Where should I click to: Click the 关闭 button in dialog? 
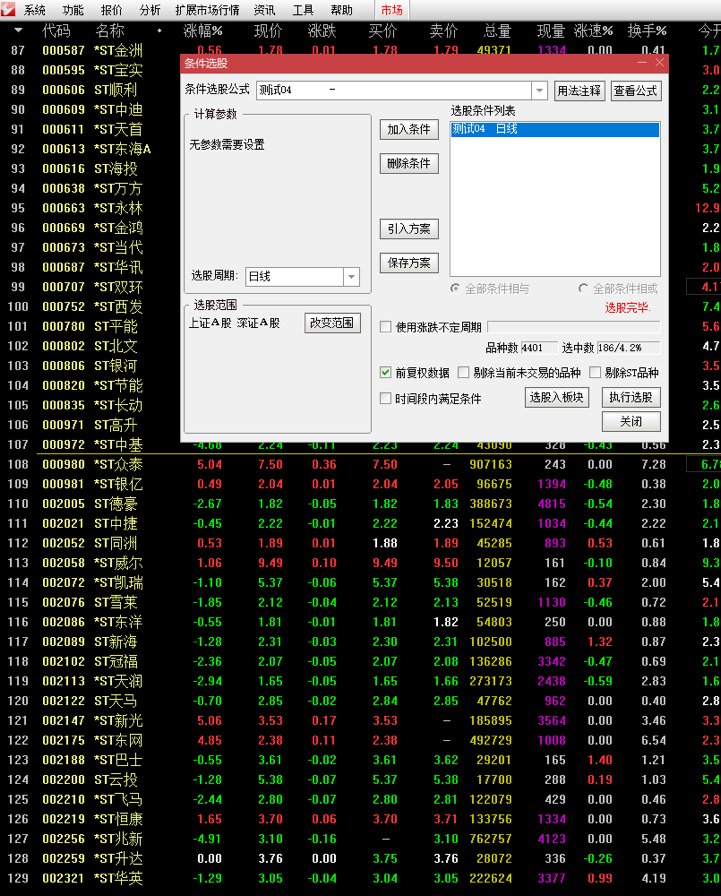(x=631, y=422)
